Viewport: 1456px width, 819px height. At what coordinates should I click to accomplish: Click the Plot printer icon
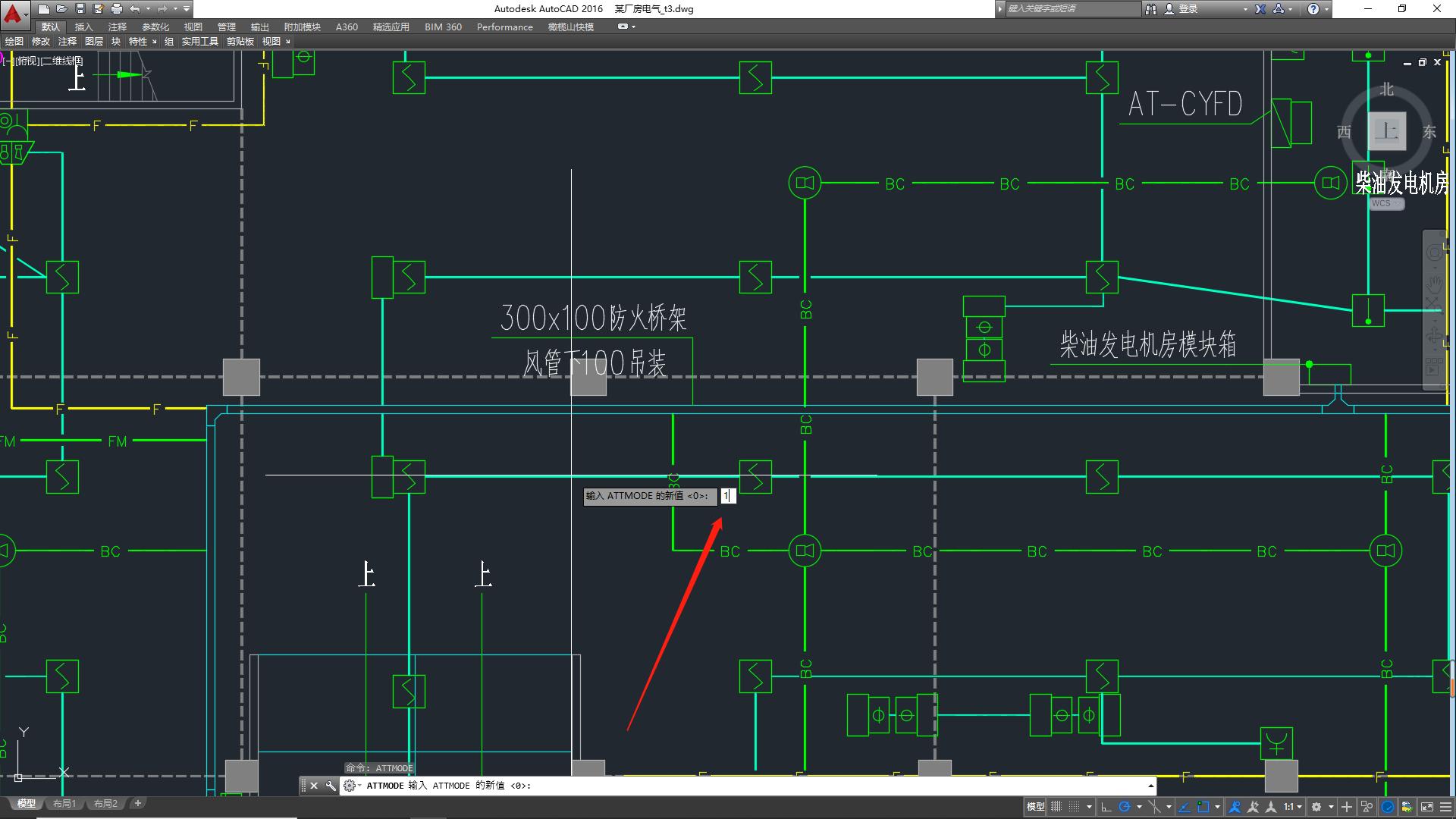(116, 9)
